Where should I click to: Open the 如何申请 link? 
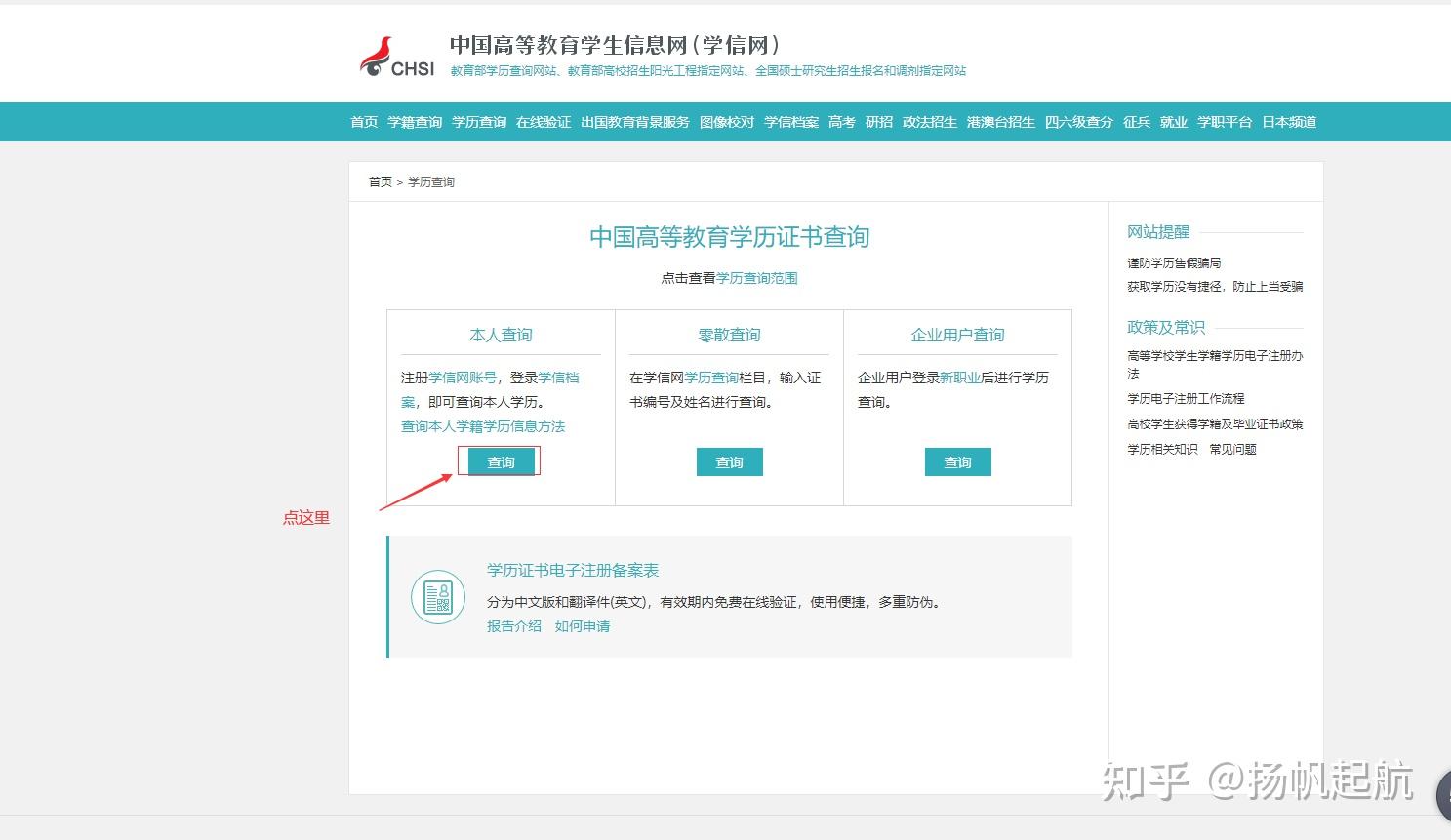(x=583, y=626)
